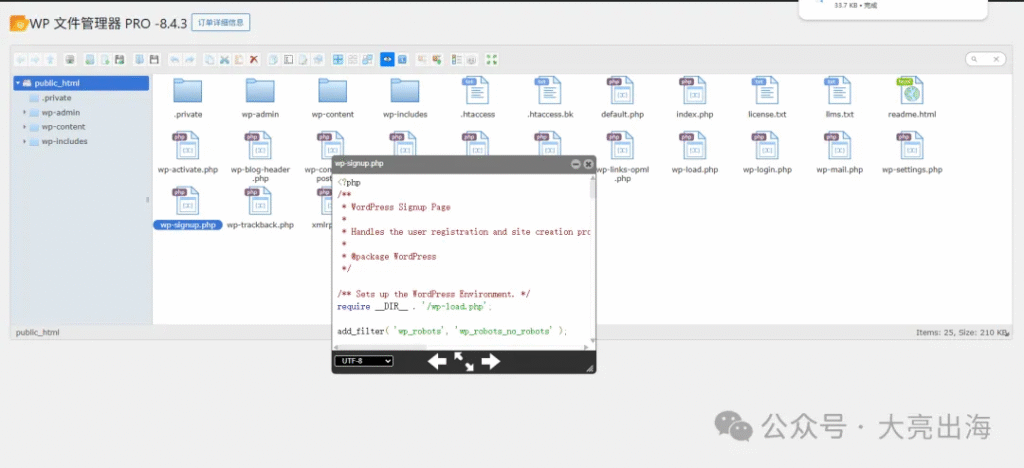Click the Cut scissors icon
Screen dimensions: 1024x468
[224, 59]
